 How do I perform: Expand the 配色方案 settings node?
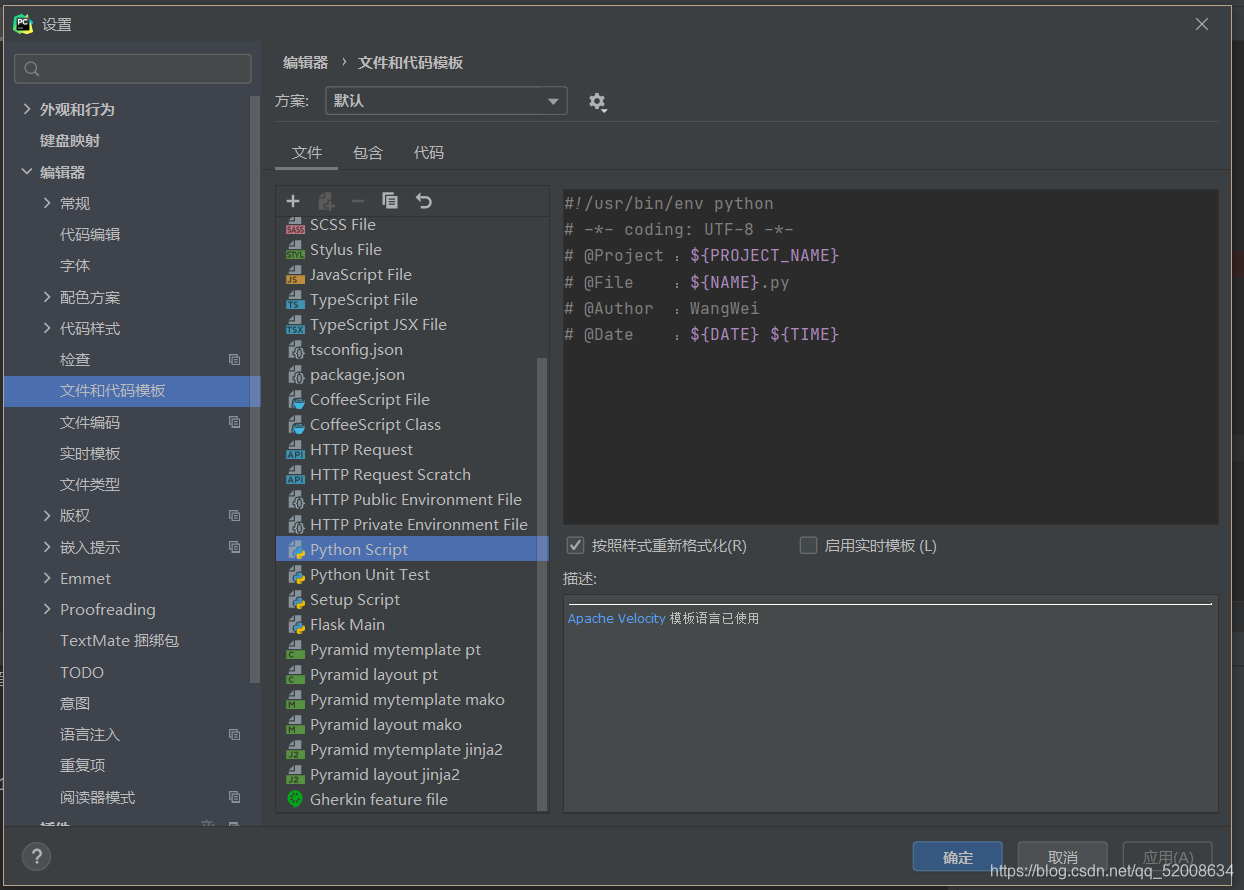coord(47,297)
